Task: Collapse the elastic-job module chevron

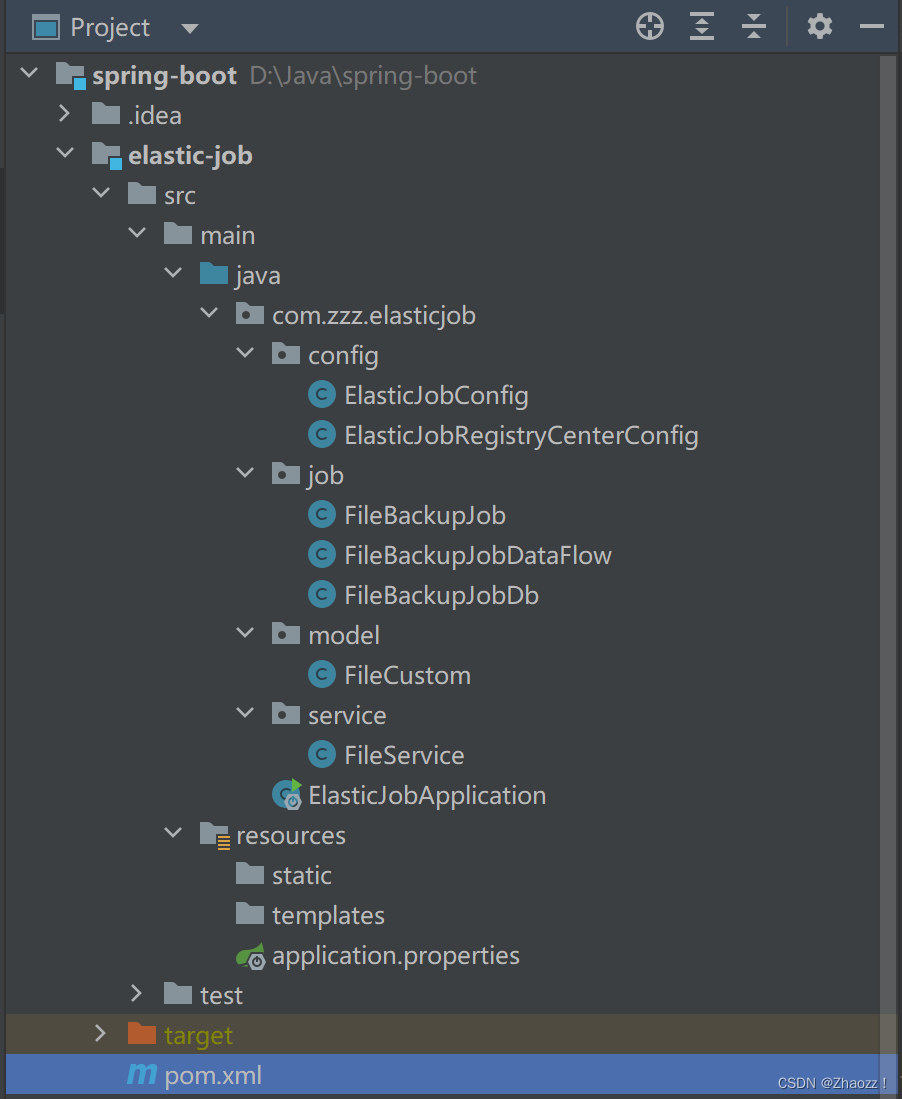Action: point(65,153)
